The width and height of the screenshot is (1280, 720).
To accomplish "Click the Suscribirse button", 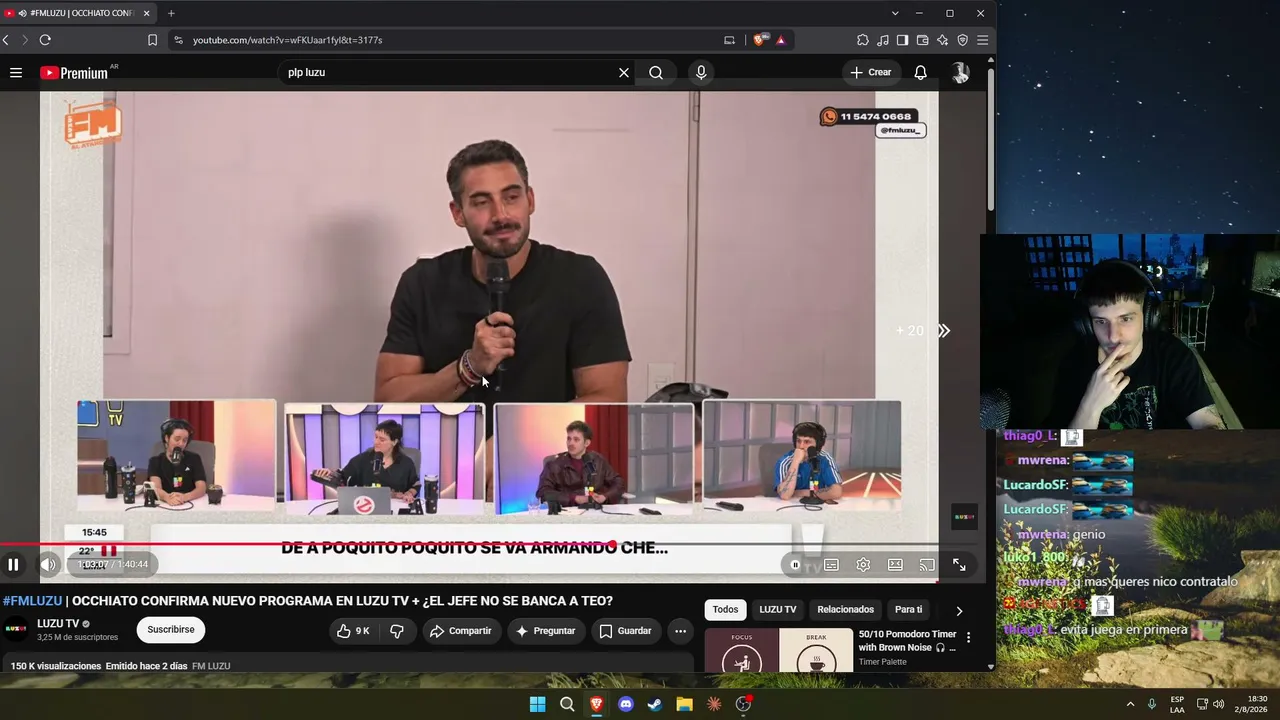I will click(171, 630).
